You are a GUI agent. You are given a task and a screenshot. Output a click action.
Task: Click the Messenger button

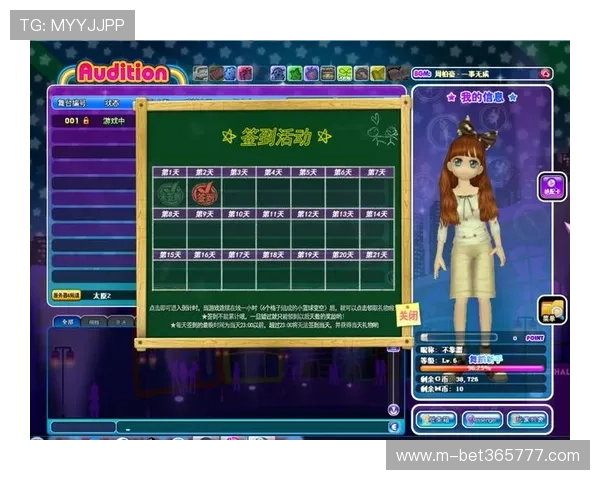(x=482, y=420)
